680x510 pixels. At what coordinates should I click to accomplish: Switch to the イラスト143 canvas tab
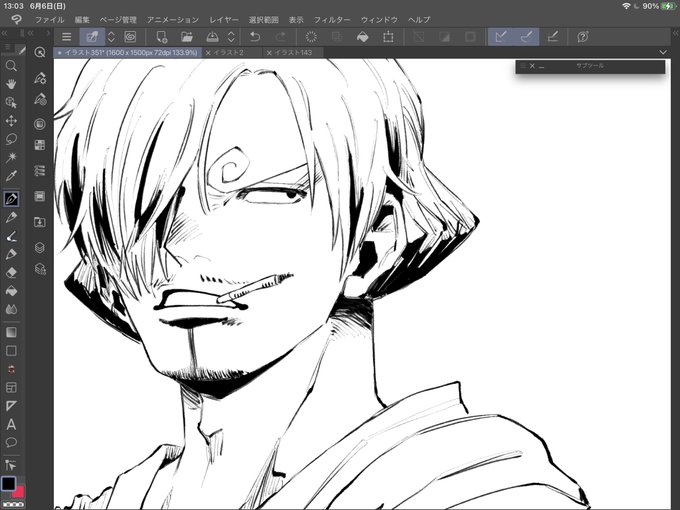(293, 52)
